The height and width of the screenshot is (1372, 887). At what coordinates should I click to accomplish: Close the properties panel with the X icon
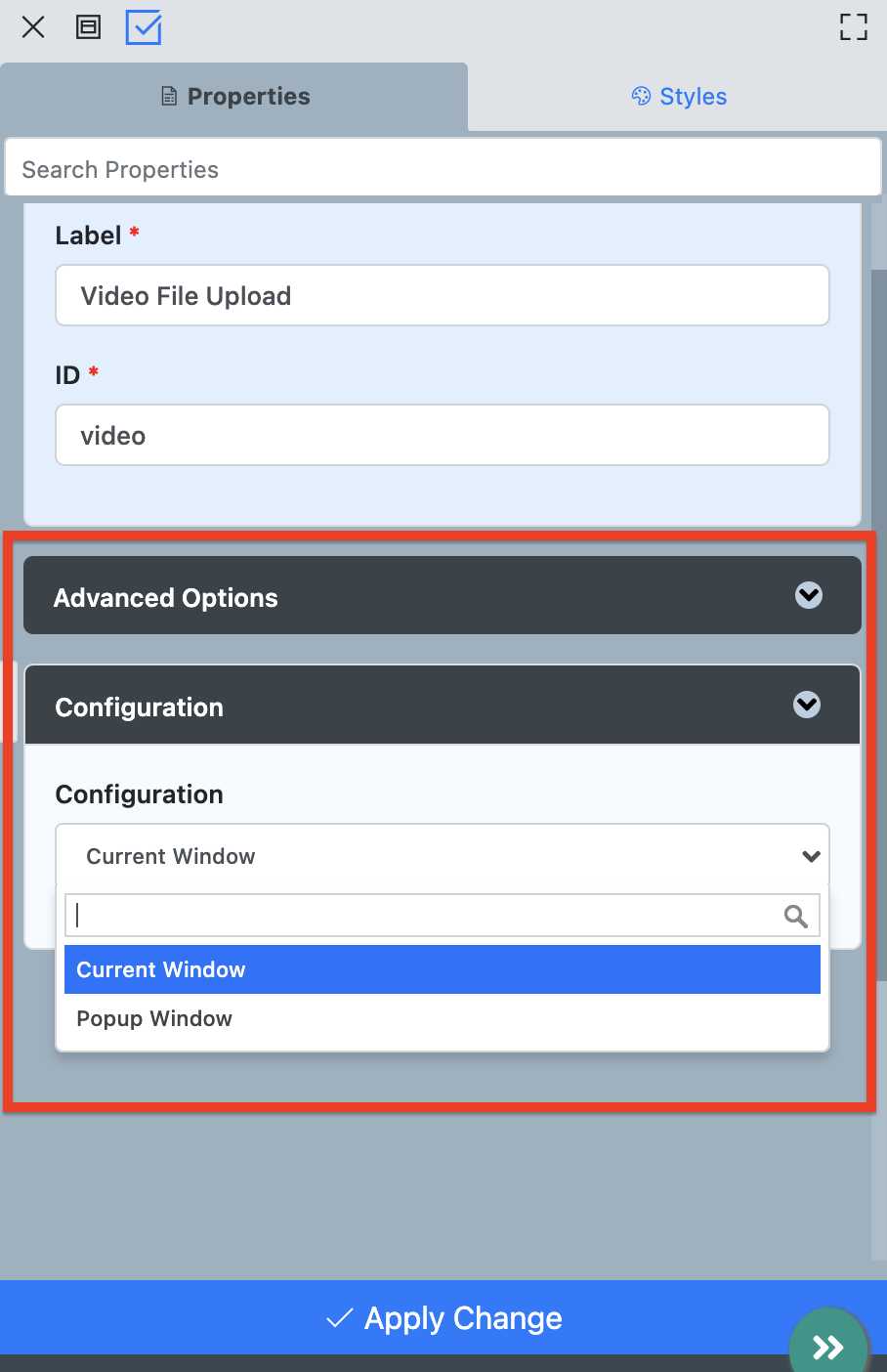point(33,27)
